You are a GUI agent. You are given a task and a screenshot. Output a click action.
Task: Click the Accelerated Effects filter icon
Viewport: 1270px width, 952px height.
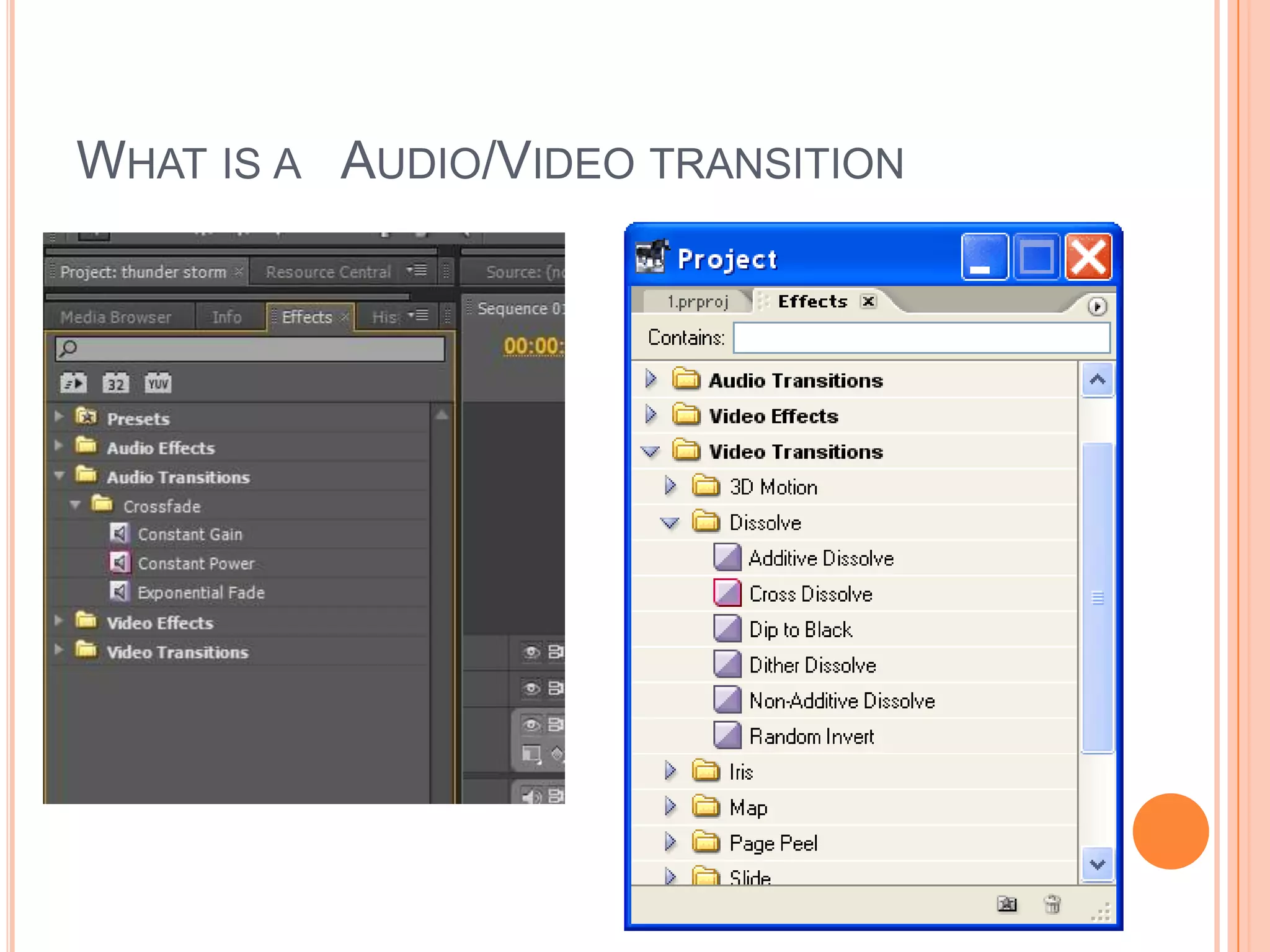click(74, 383)
